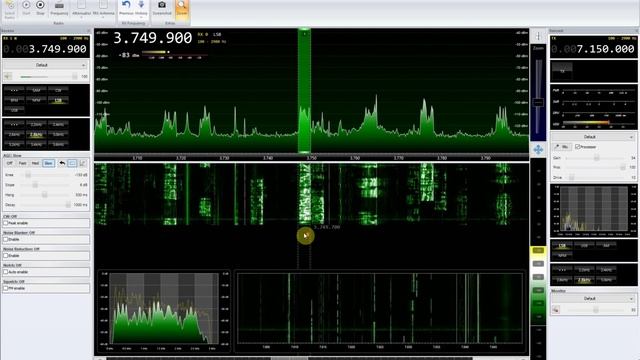Adjust the Monitor volume slider
Image resolution: width=640 pixels, height=360 pixels.
coord(596,310)
